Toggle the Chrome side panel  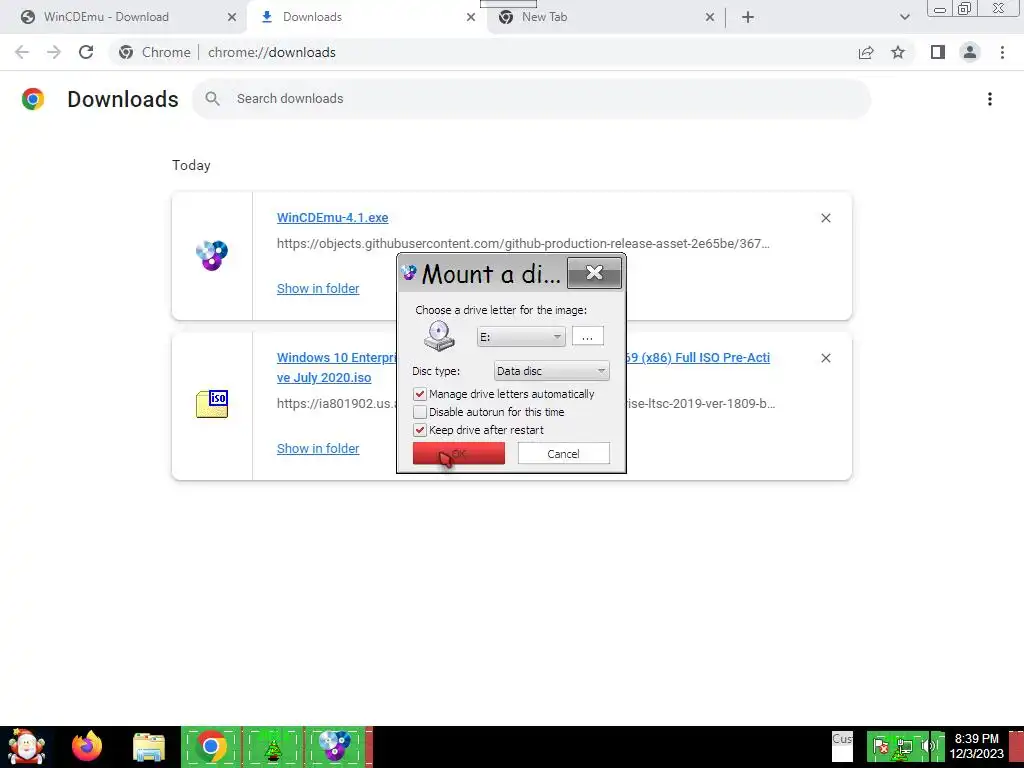coord(938,52)
